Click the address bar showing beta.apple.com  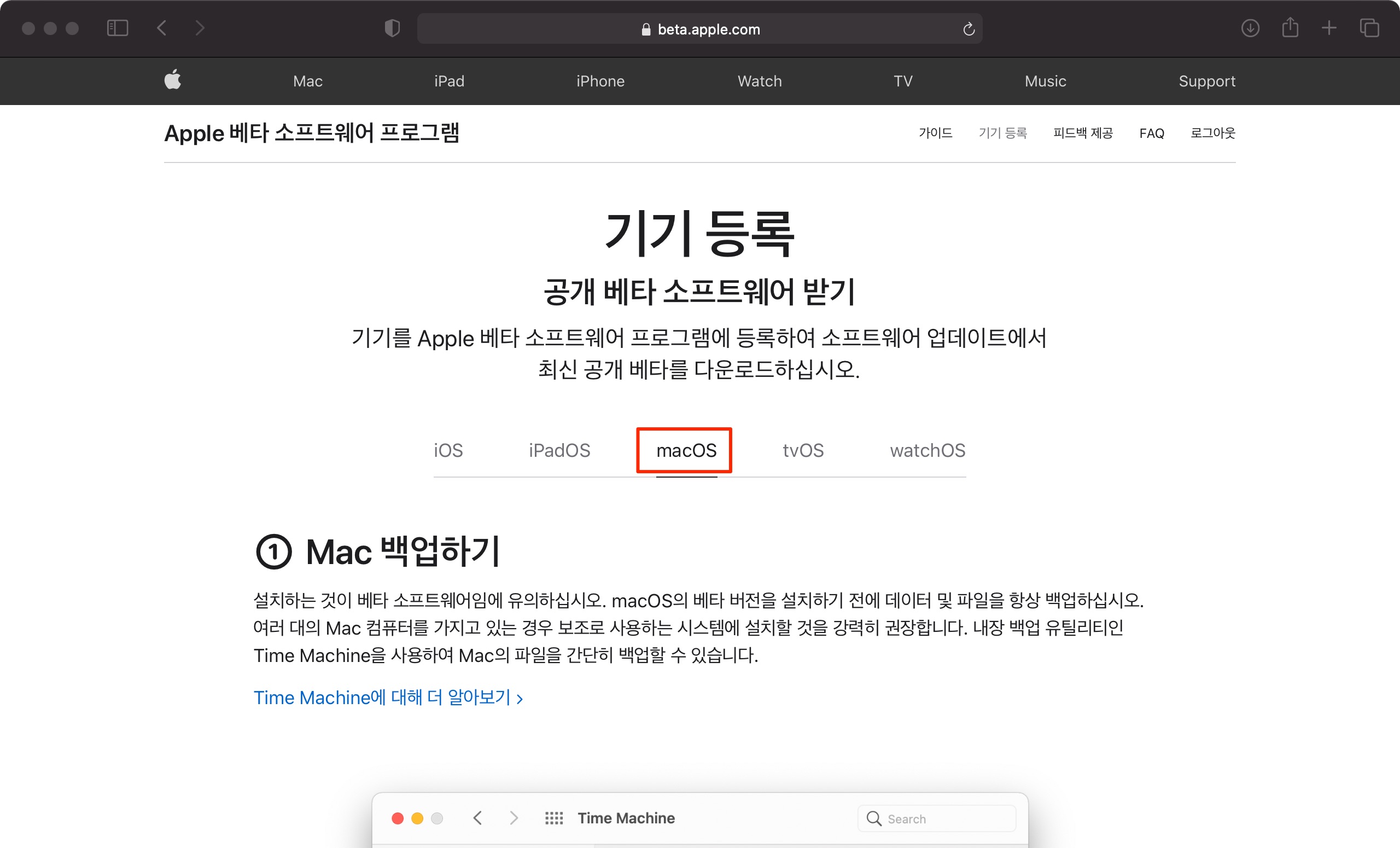(x=699, y=29)
